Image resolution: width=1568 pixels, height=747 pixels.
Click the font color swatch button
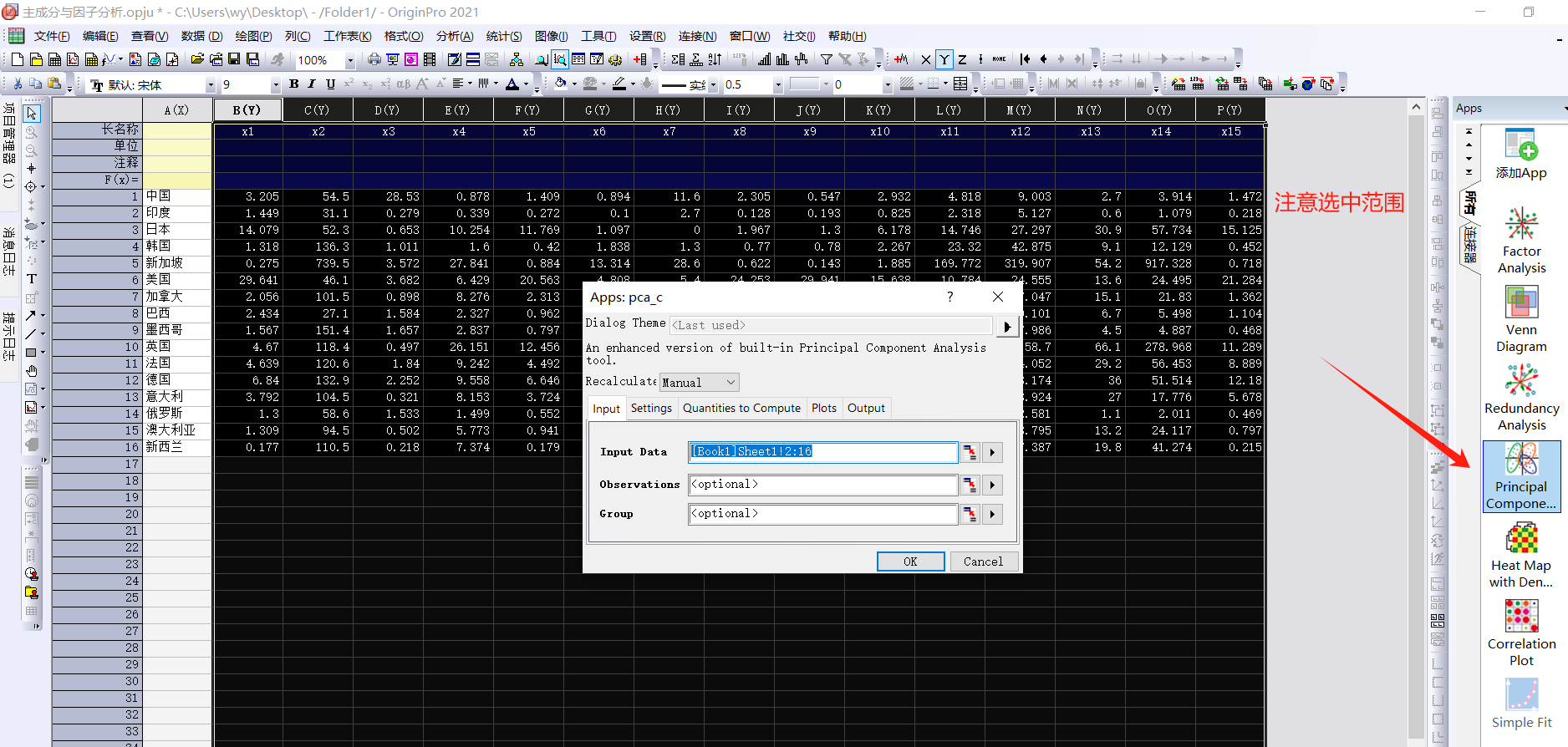512,84
